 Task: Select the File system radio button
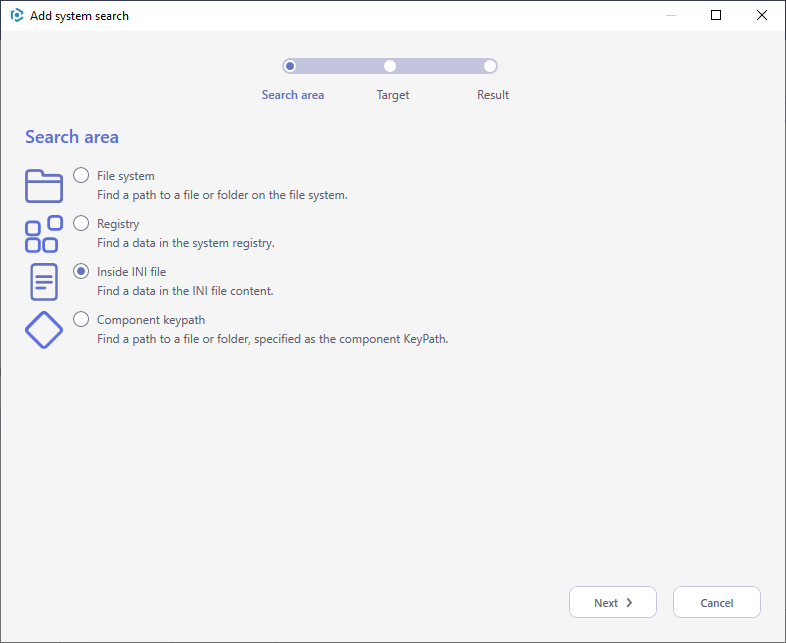click(81, 175)
